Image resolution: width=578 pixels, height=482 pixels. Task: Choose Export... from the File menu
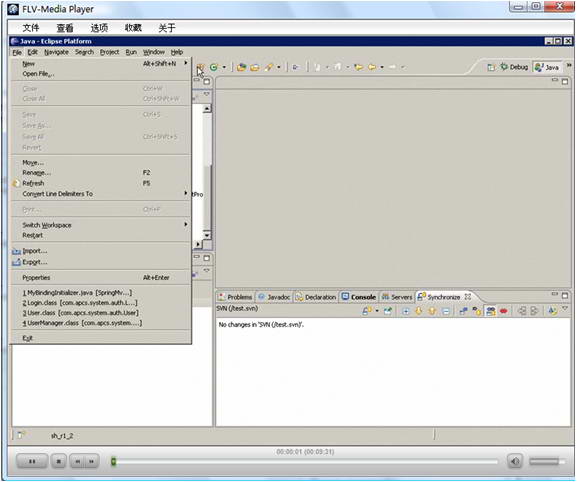click(x=100, y=262)
